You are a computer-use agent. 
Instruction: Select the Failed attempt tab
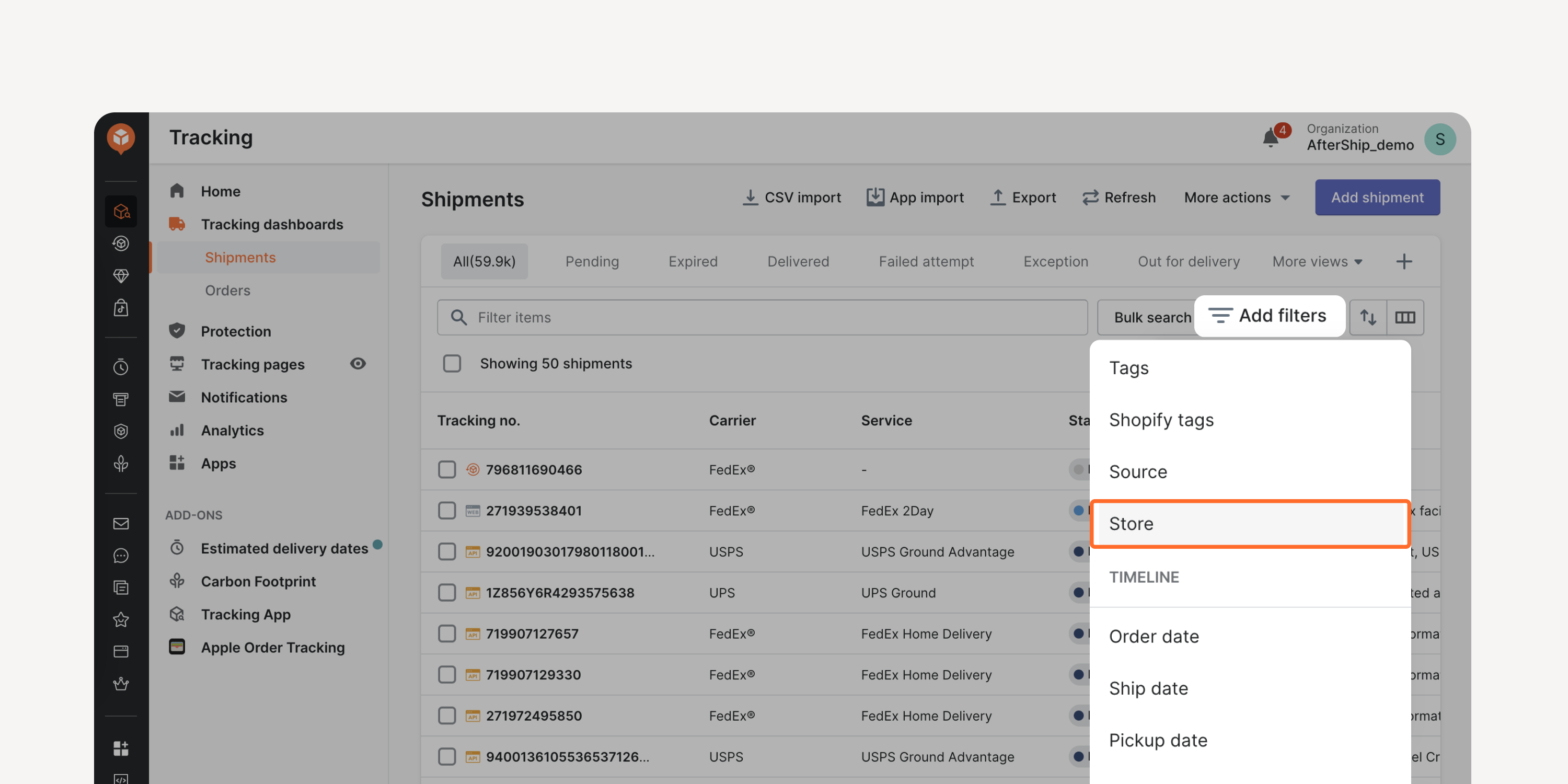(x=926, y=261)
